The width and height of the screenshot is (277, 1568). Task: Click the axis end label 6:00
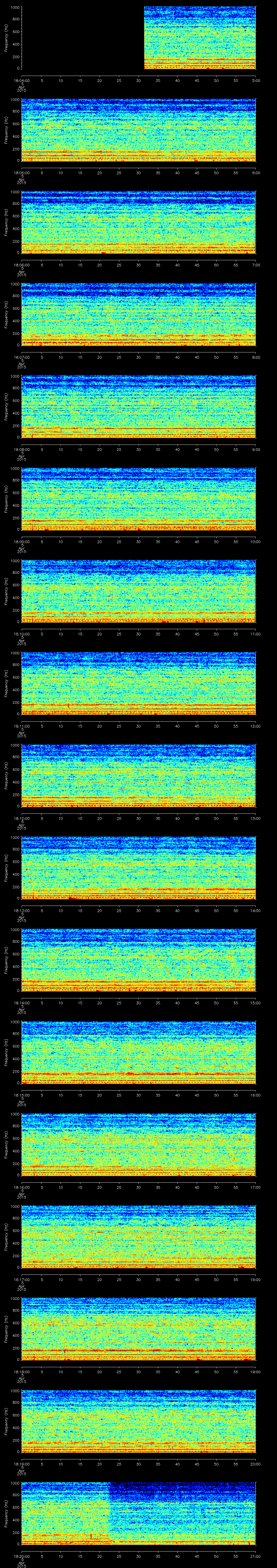256,173
